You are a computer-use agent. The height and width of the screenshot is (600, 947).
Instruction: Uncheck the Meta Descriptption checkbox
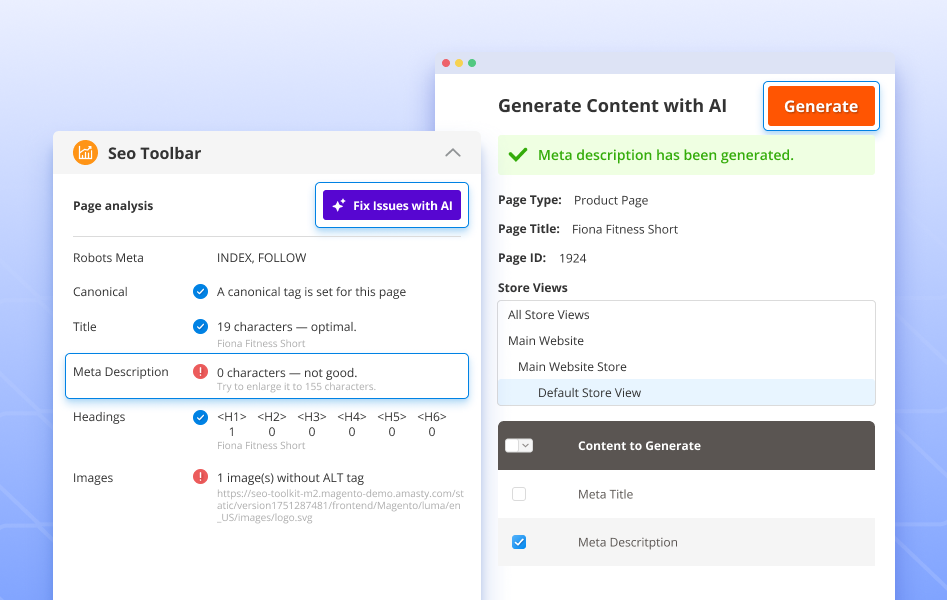tap(518, 541)
